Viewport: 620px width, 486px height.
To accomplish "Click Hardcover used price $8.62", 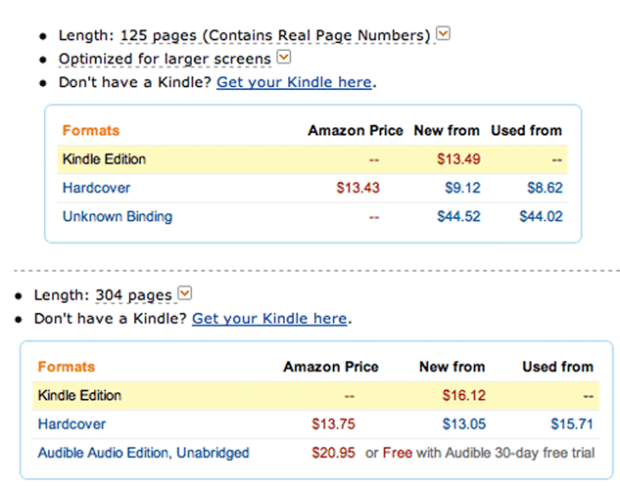I will [544, 187].
